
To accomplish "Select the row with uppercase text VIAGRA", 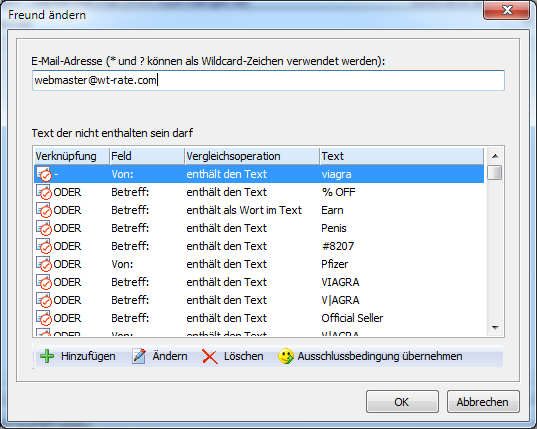I will tap(259, 282).
